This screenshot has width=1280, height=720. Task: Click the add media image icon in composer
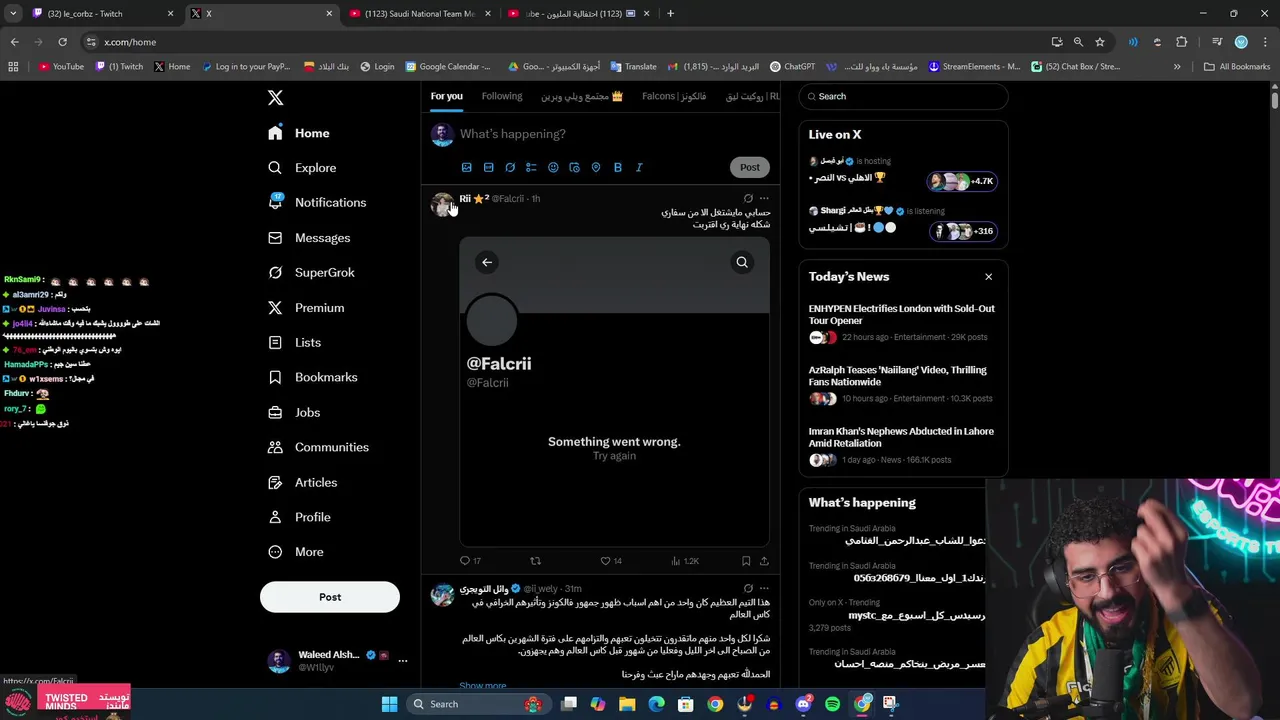coord(466,167)
